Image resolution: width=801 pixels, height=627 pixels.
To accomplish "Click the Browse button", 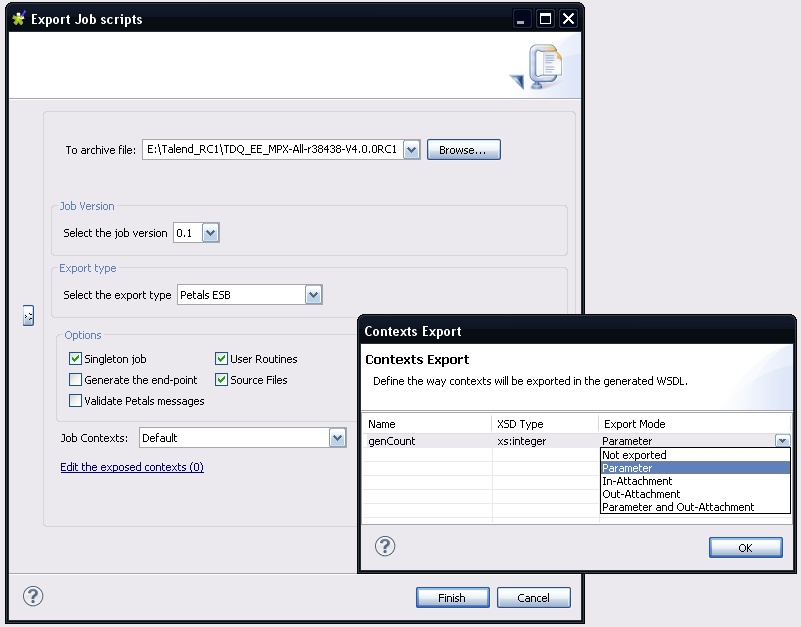I will (463, 150).
